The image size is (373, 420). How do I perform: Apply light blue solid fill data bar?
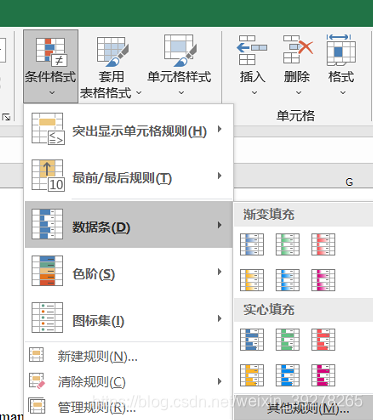tap(288, 375)
